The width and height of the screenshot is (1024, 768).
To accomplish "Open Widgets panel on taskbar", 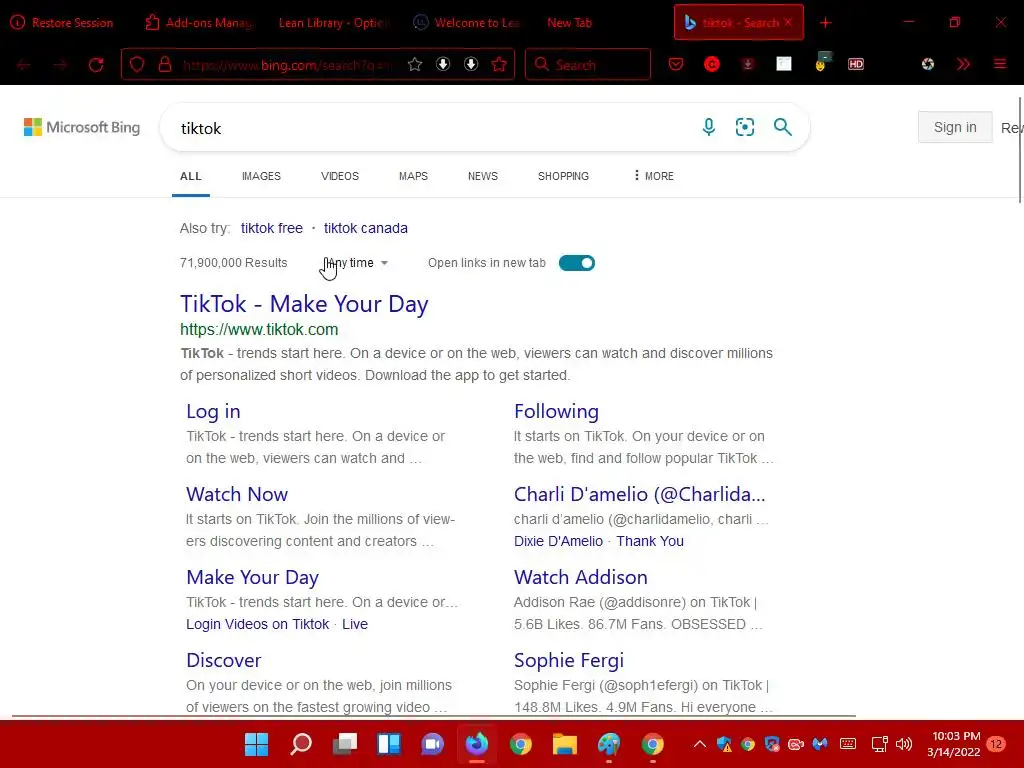I will tap(389, 744).
